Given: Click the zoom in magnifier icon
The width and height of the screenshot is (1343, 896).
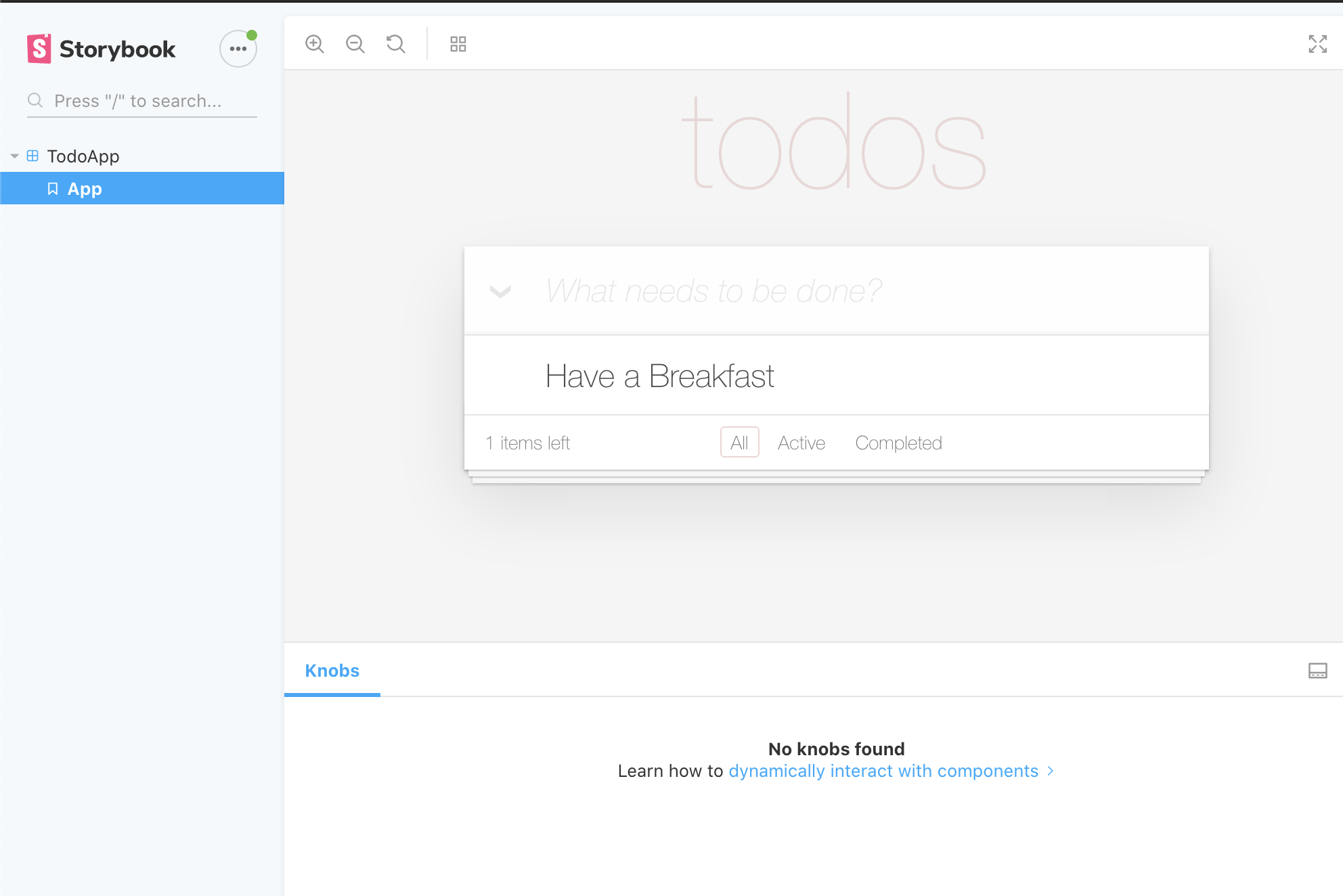Looking at the screenshot, I should coord(315,44).
